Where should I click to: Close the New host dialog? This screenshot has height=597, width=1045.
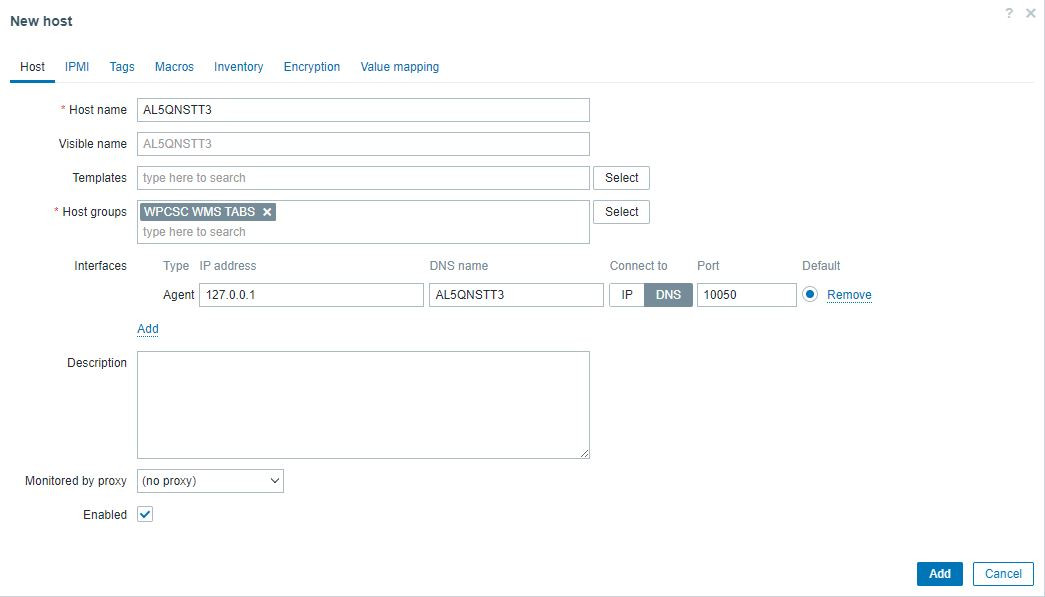(x=1031, y=14)
